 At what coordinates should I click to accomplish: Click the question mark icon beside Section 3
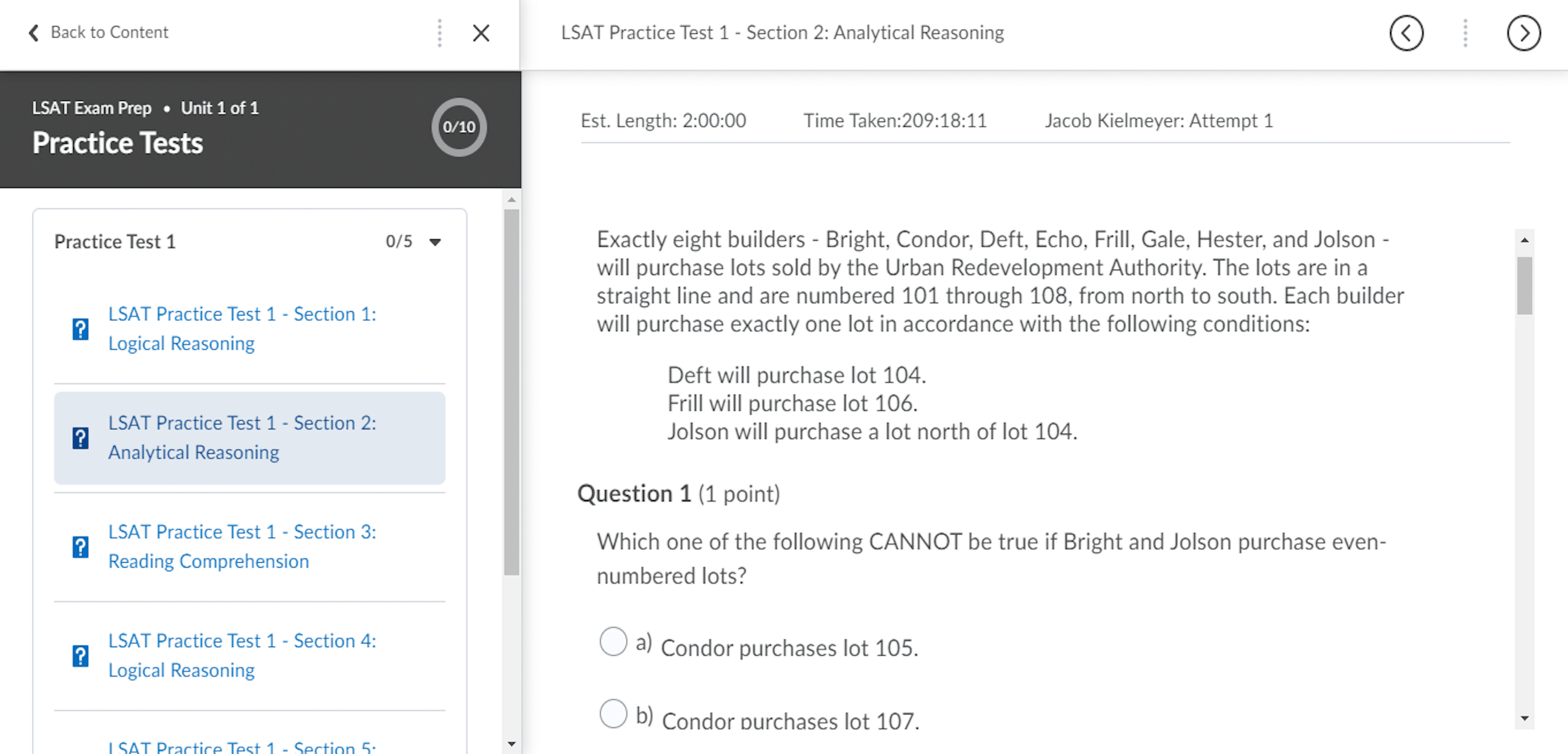(x=81, y=546)
